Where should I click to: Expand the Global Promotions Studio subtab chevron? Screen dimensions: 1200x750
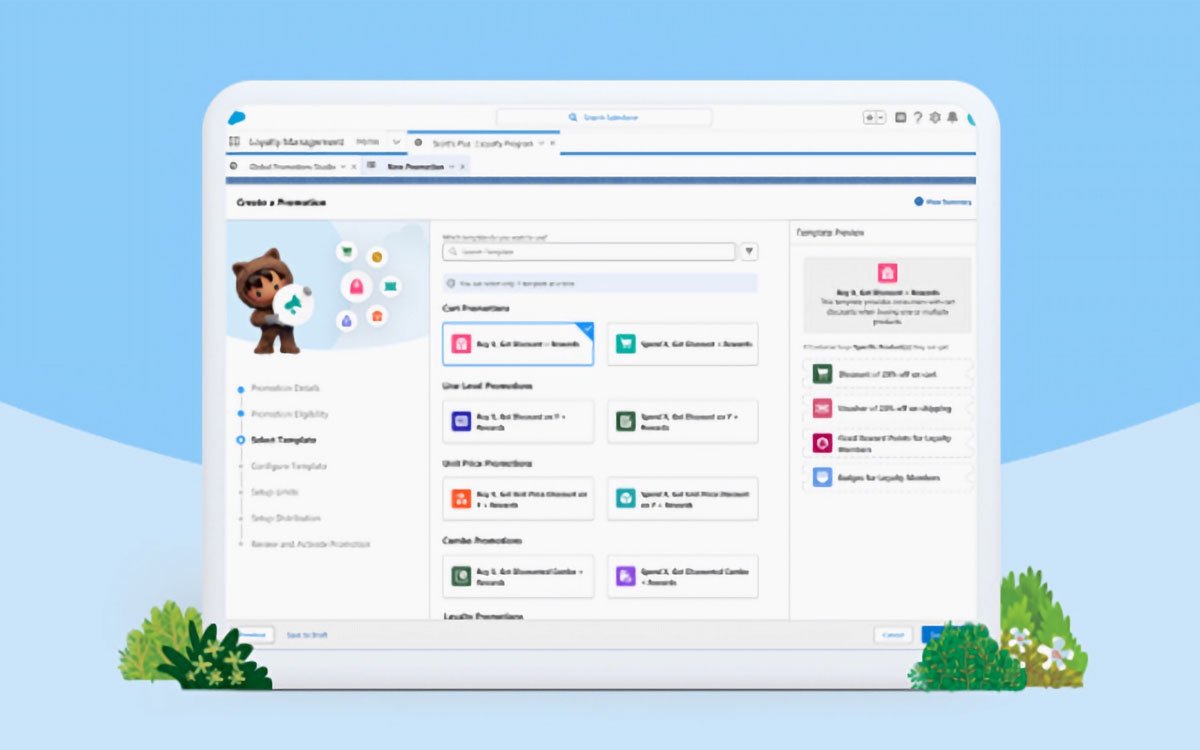click(343, 166)
